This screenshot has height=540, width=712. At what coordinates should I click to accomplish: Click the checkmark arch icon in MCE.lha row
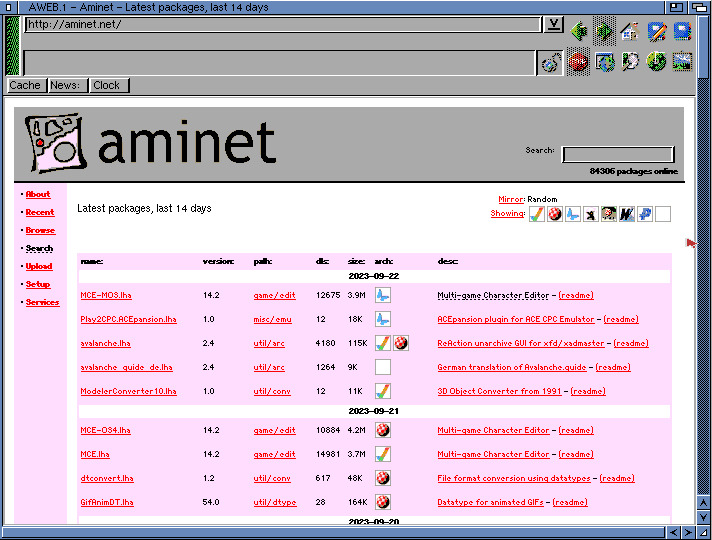pos(383,454)
